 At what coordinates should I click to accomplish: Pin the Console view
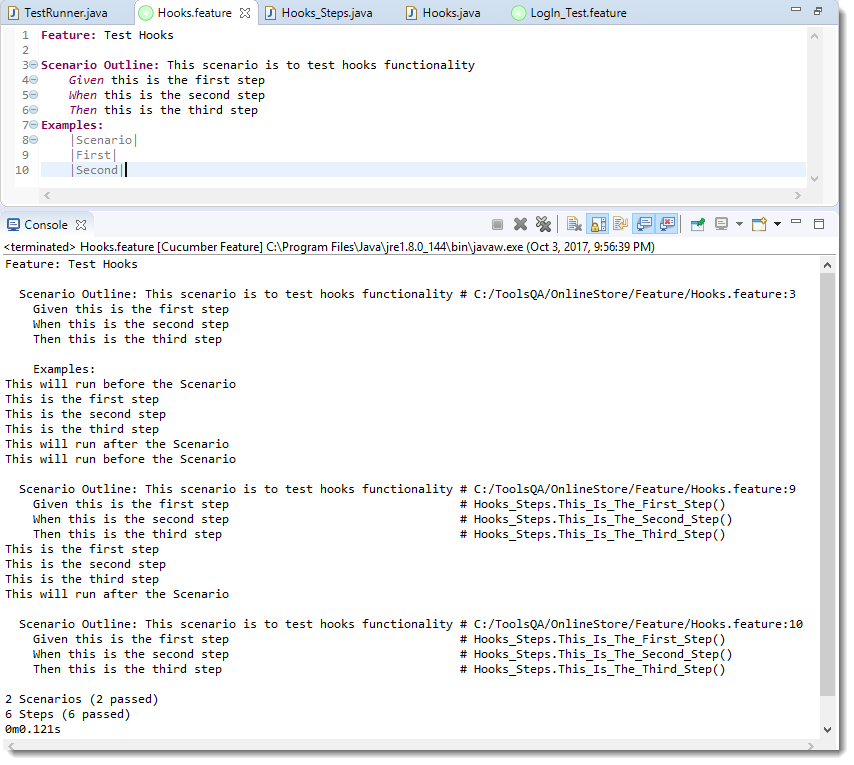coord(698,224)
